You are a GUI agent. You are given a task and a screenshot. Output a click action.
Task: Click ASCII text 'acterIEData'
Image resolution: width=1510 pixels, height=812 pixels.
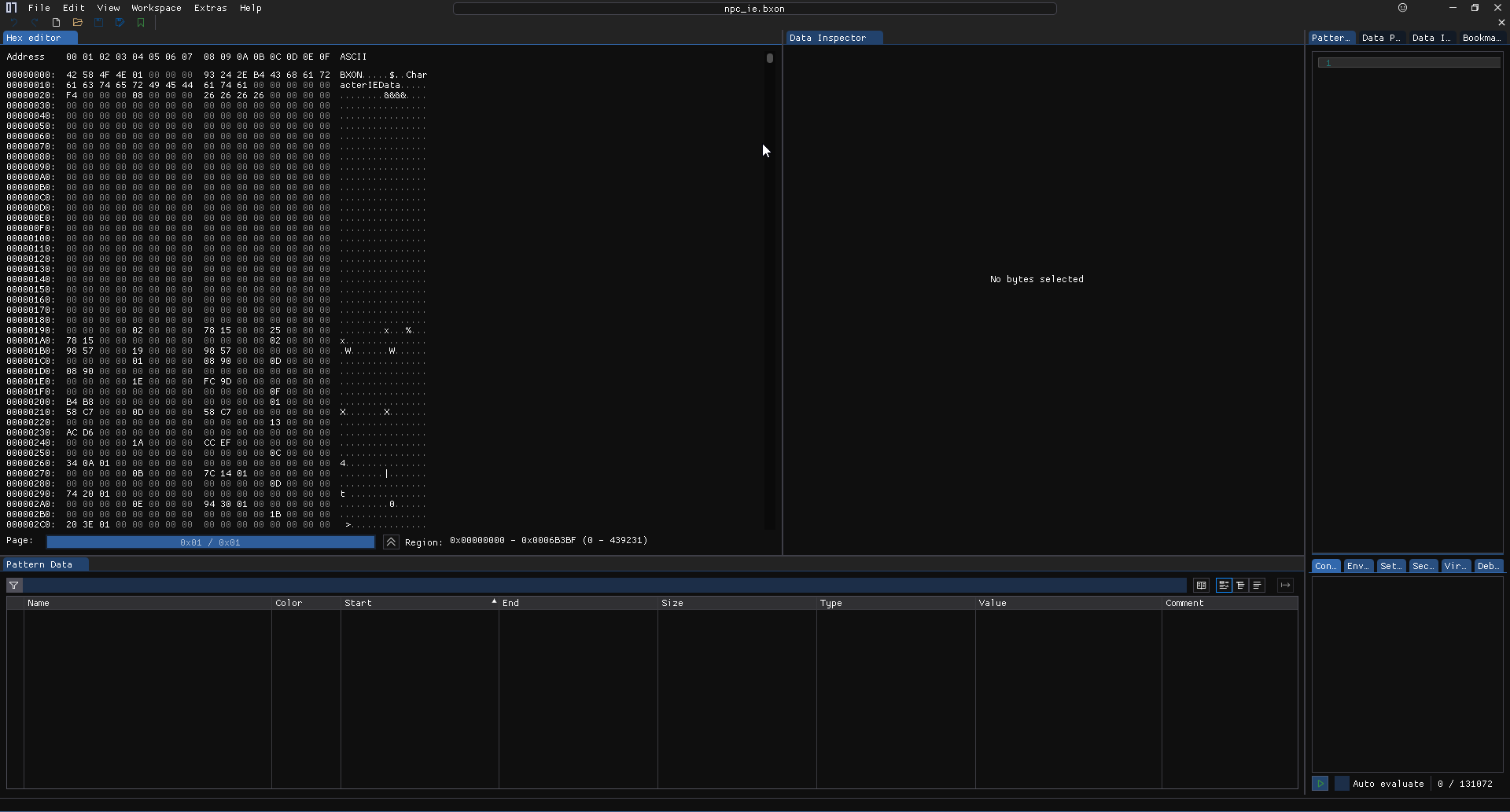point(370,85)
